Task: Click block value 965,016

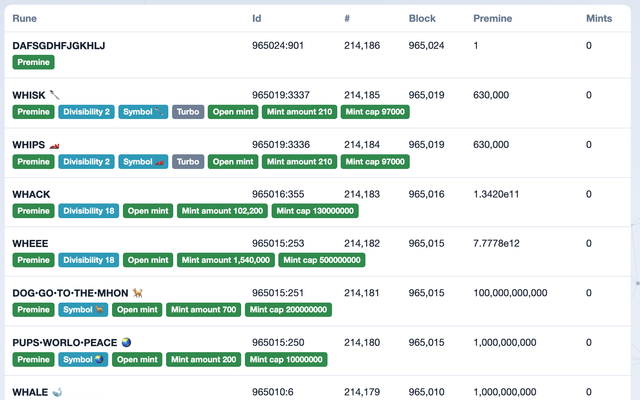Action: (426, 194)
